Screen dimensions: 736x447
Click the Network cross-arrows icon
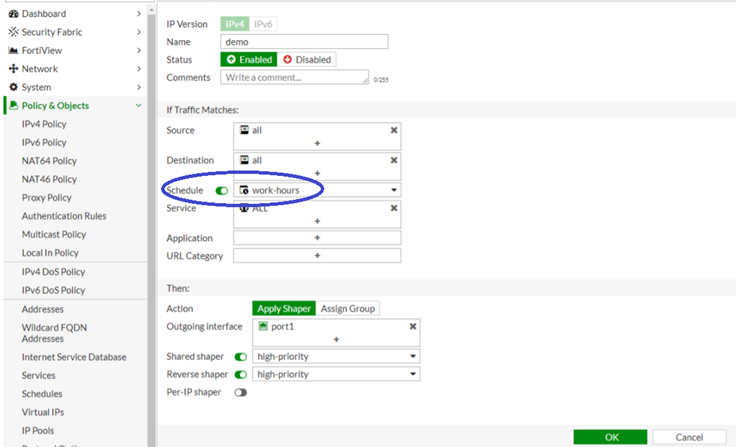(x=13, y=69)
